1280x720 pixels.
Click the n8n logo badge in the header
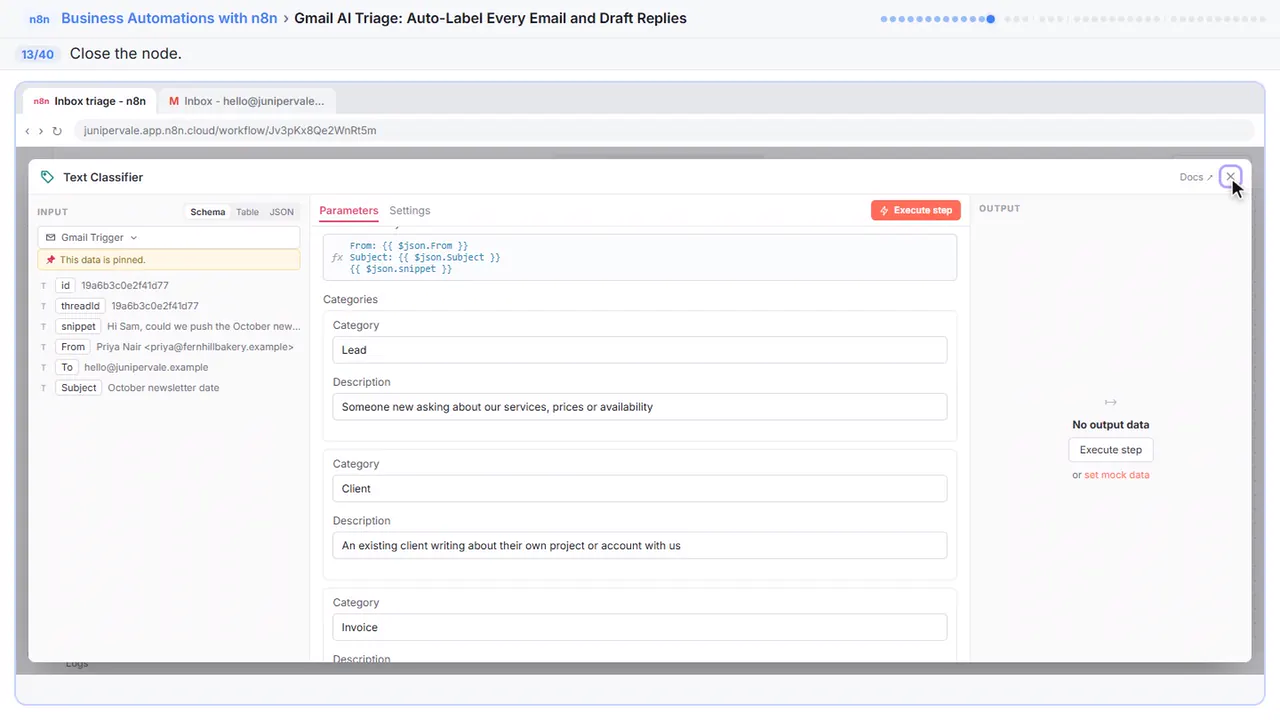coord(40,18)
